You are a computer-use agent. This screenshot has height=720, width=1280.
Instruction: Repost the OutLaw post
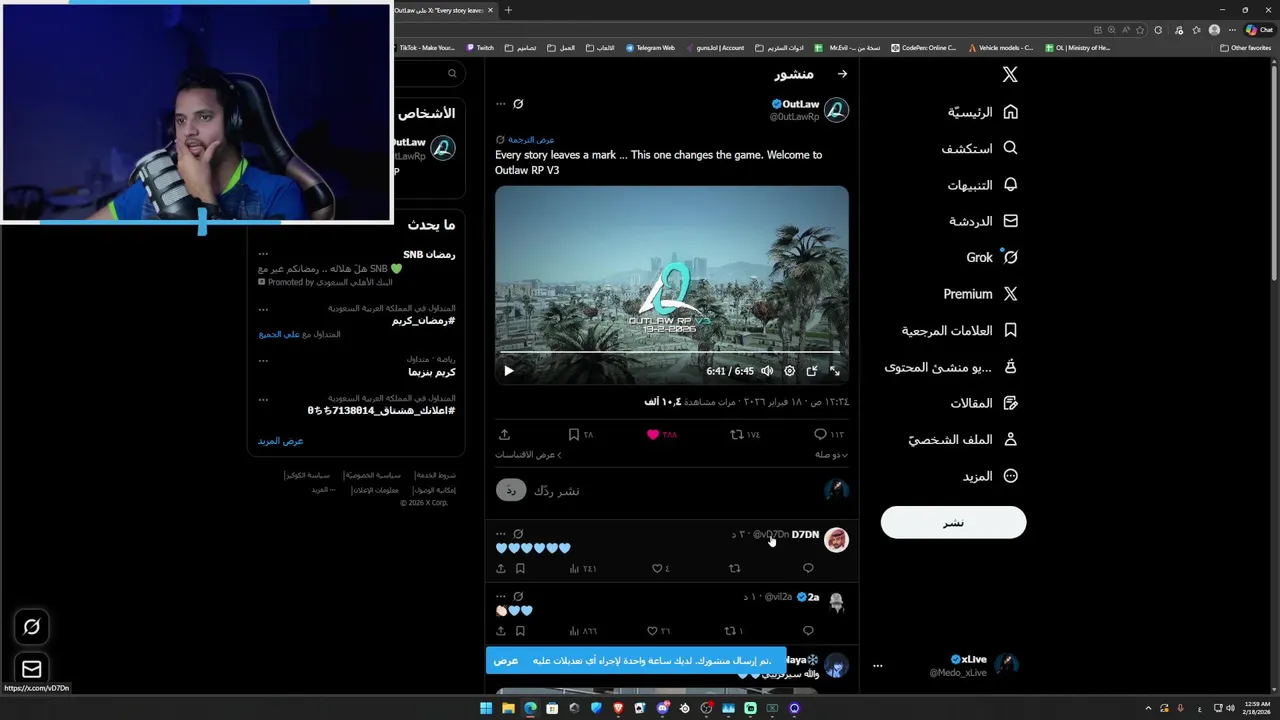[736, 434]
